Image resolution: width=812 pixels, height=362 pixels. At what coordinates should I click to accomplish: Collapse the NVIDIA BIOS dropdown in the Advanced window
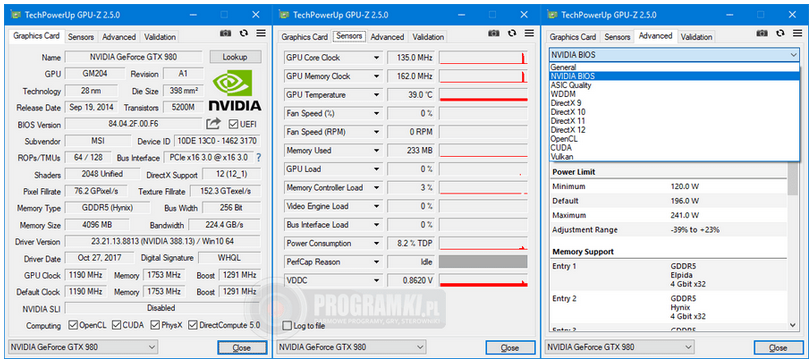794,54
